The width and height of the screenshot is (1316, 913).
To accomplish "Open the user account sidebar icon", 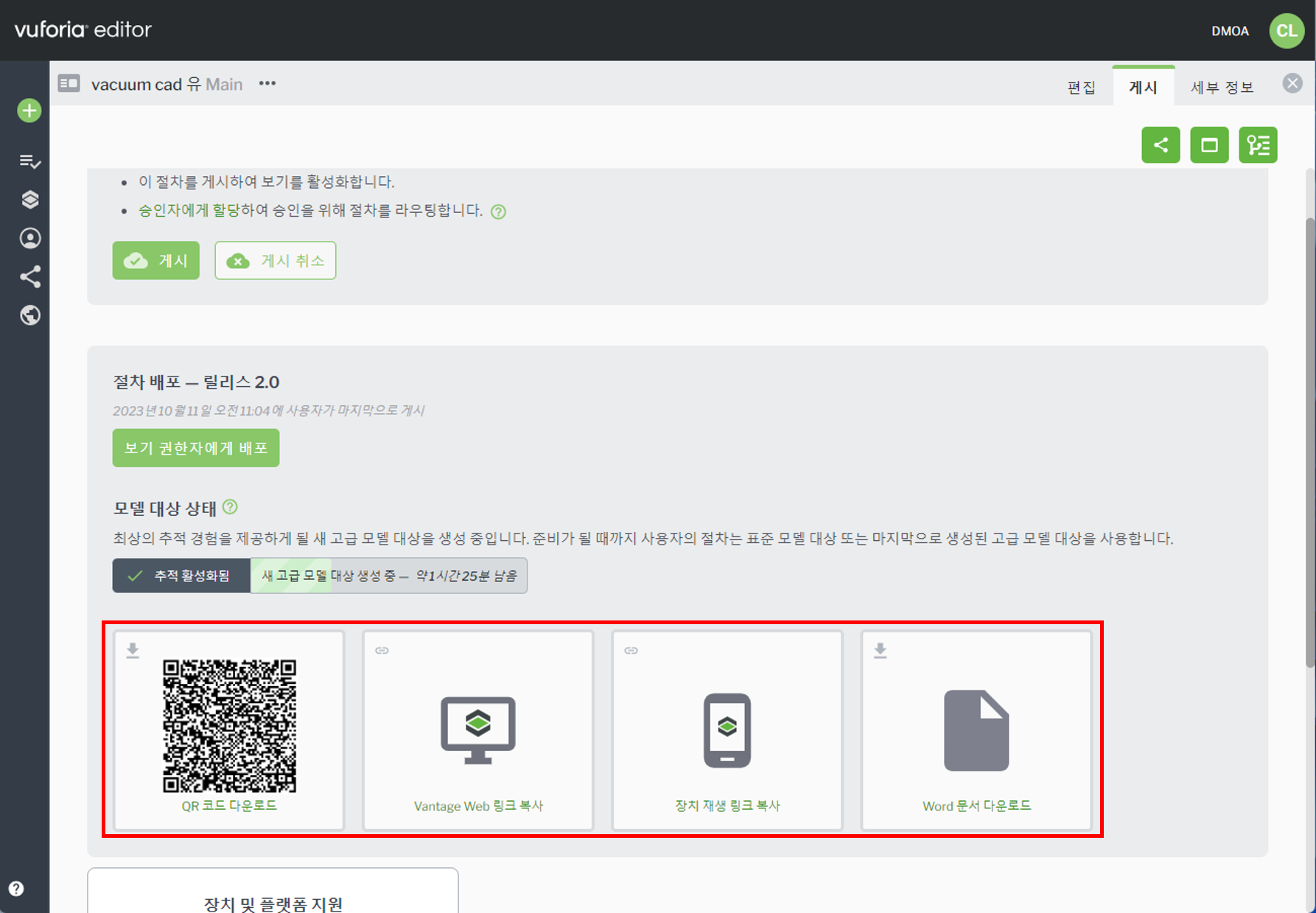I will tap(29, 239).
